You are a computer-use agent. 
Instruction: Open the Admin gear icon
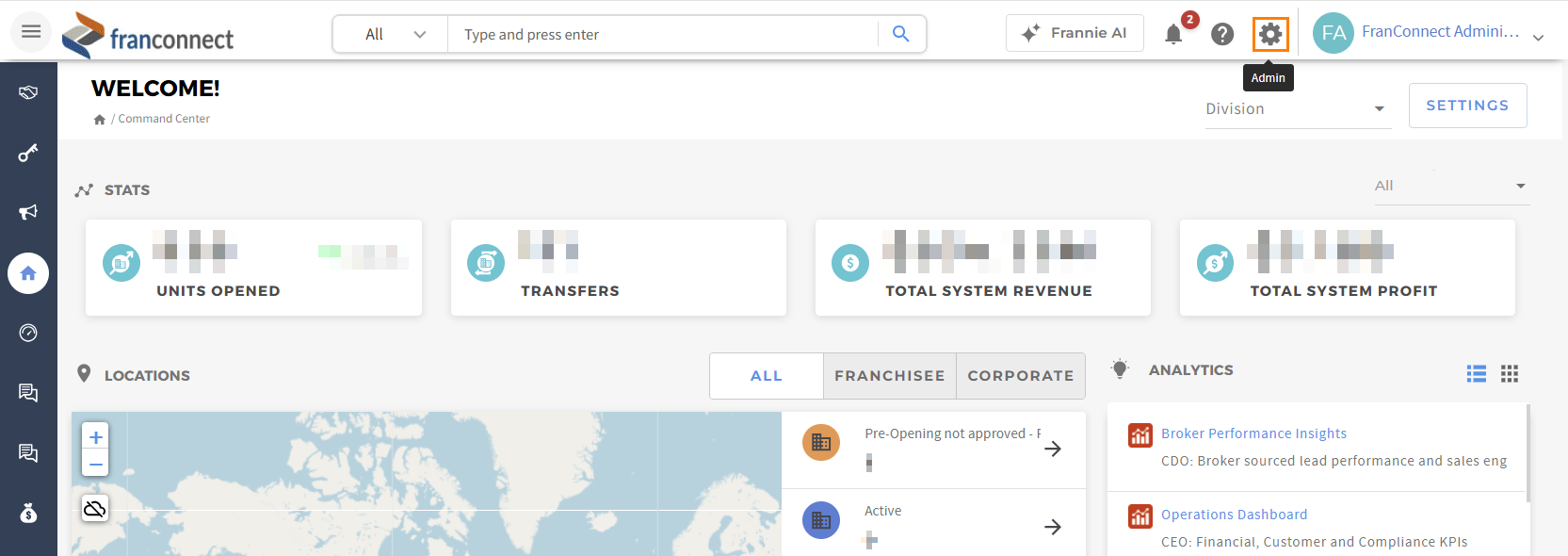click(1270, 35)
